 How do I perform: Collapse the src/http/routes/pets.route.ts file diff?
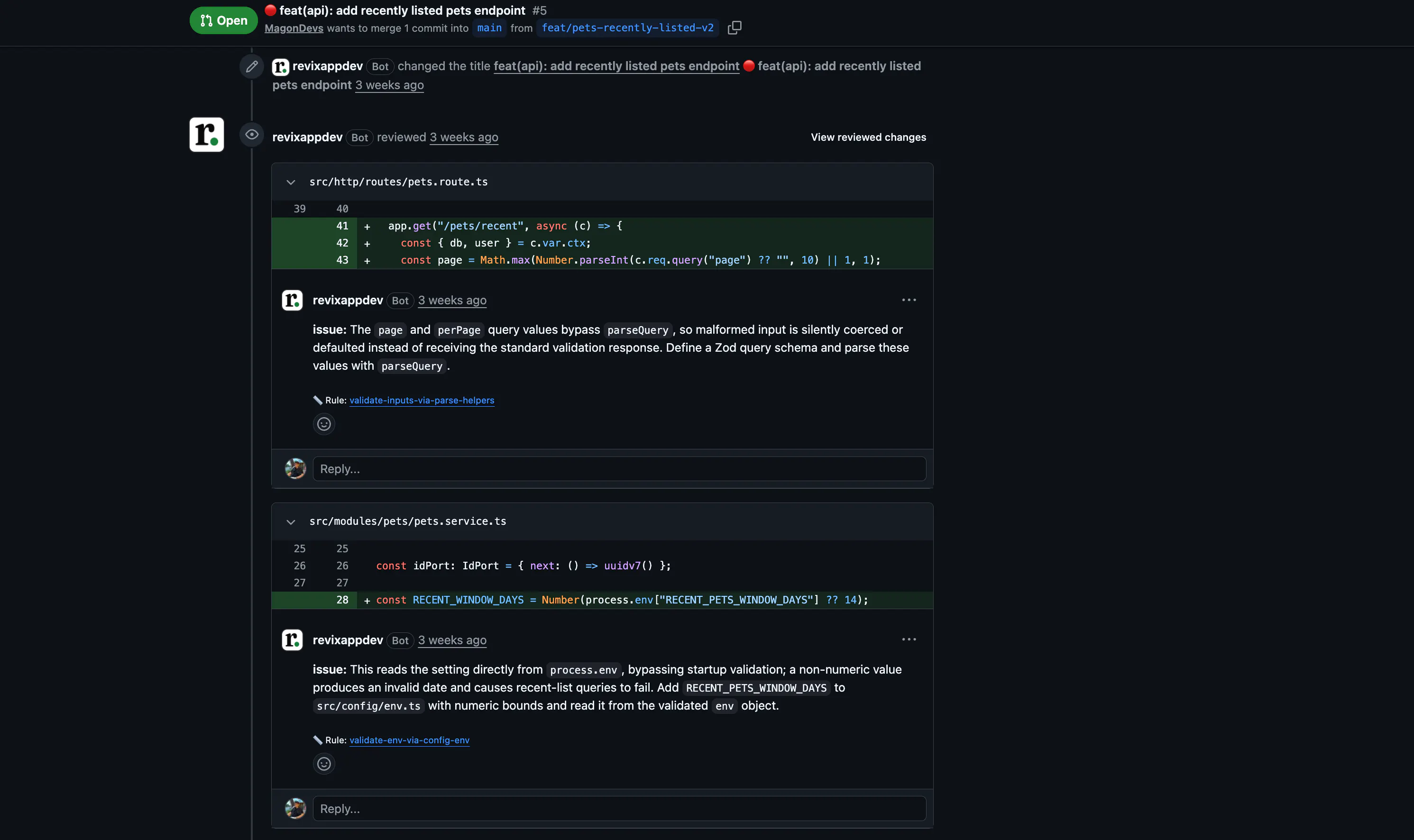(x=290, y=182)
